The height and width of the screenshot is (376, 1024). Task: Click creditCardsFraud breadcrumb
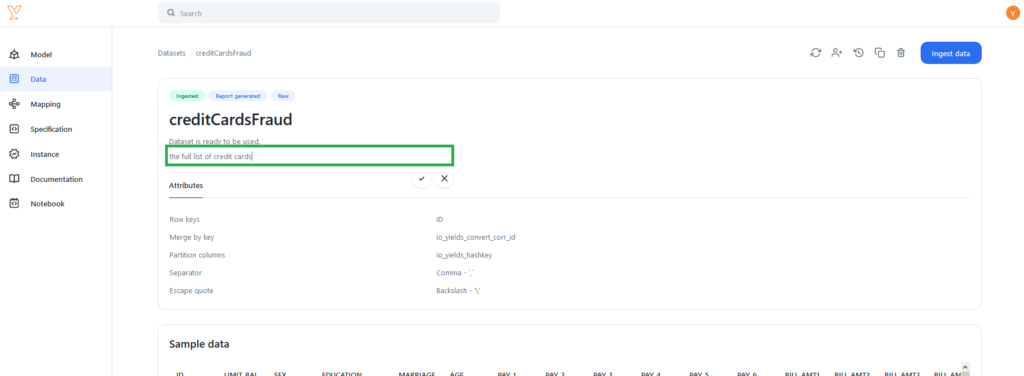point(223,54)
